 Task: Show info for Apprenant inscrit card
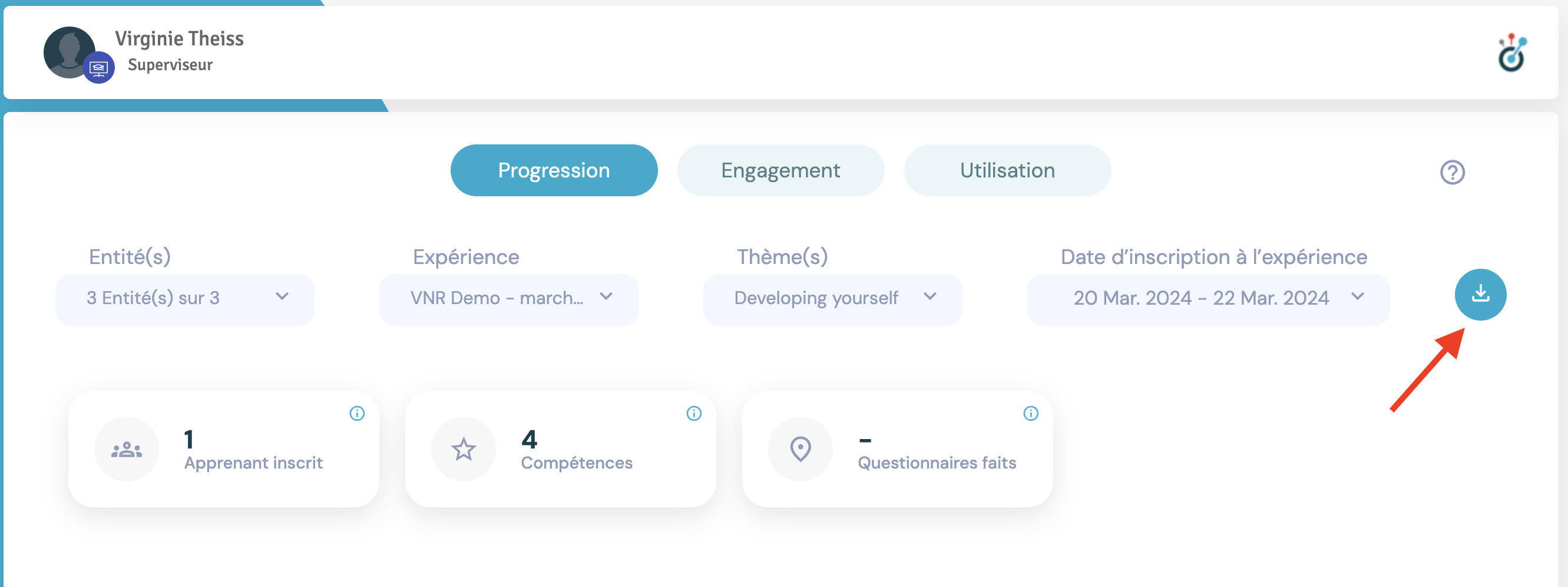[x=357, y=414]
